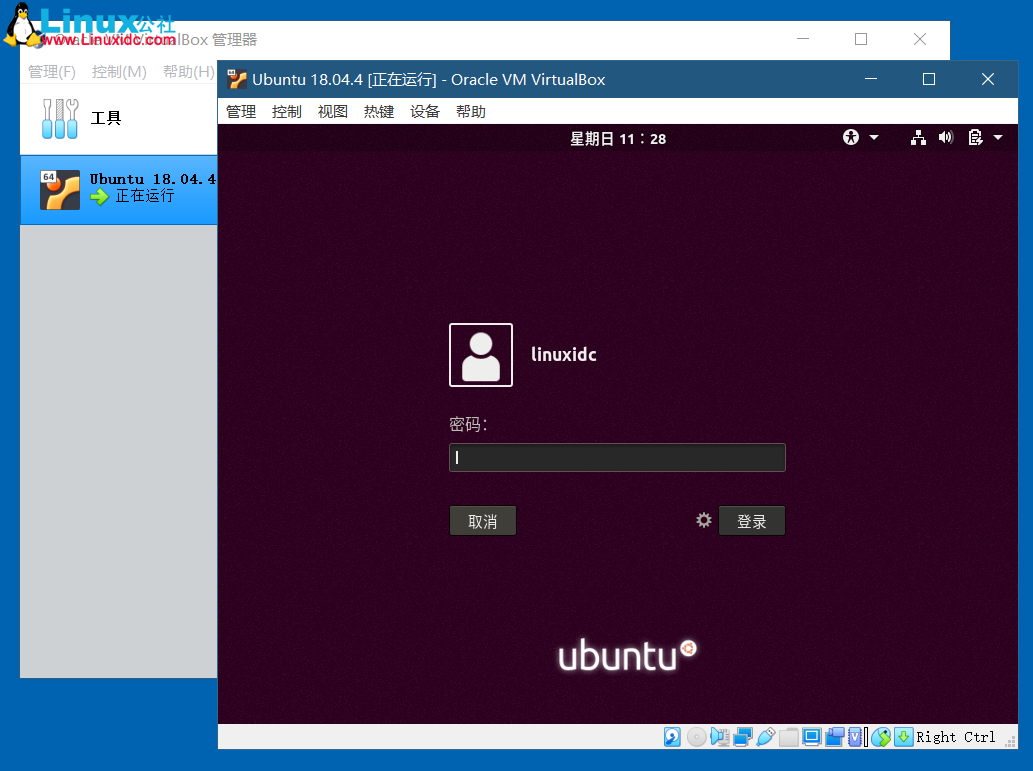Expand the dropdown beside the accessibility icon
The width and height of the screenshot is (1033, 771).
point(873,137)
